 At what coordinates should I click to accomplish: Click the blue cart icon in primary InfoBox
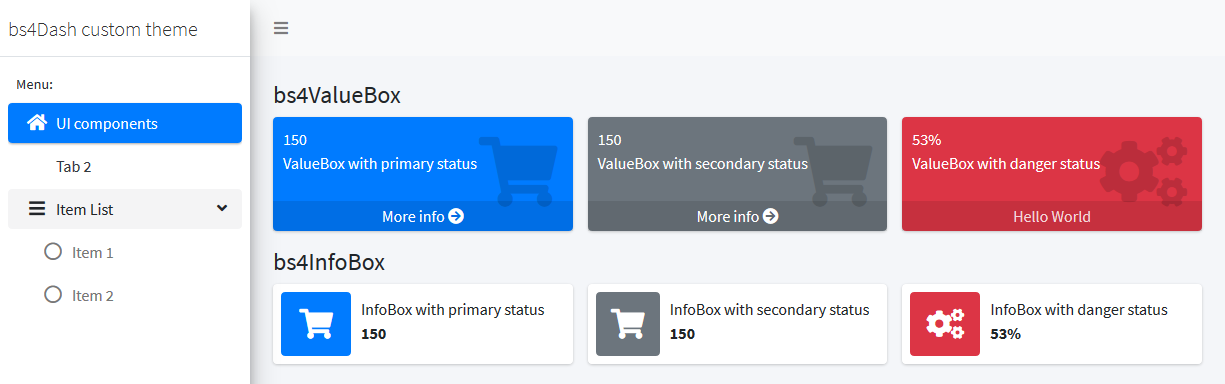pos(316,324)
